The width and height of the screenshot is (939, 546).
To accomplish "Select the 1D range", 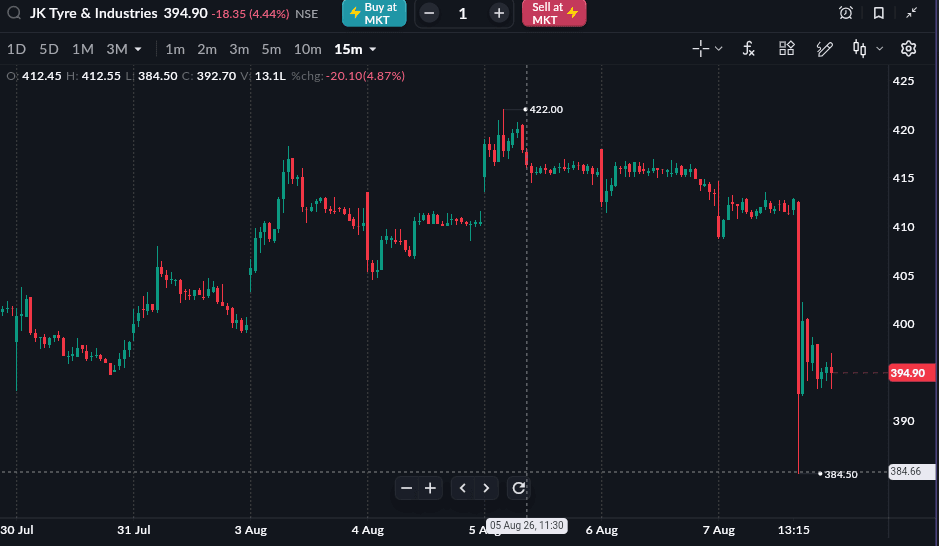I will [16, 49].
